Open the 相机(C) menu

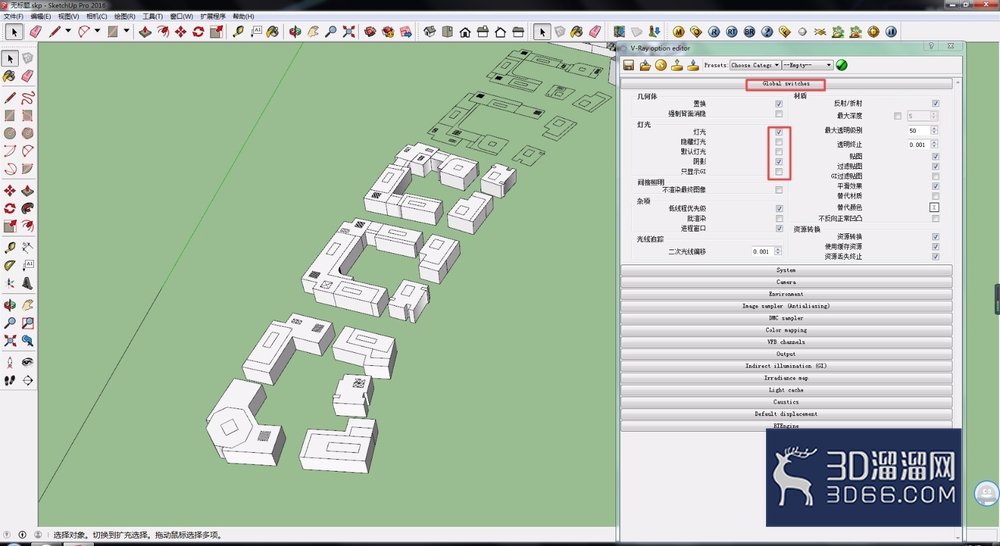tap(96, 16)
